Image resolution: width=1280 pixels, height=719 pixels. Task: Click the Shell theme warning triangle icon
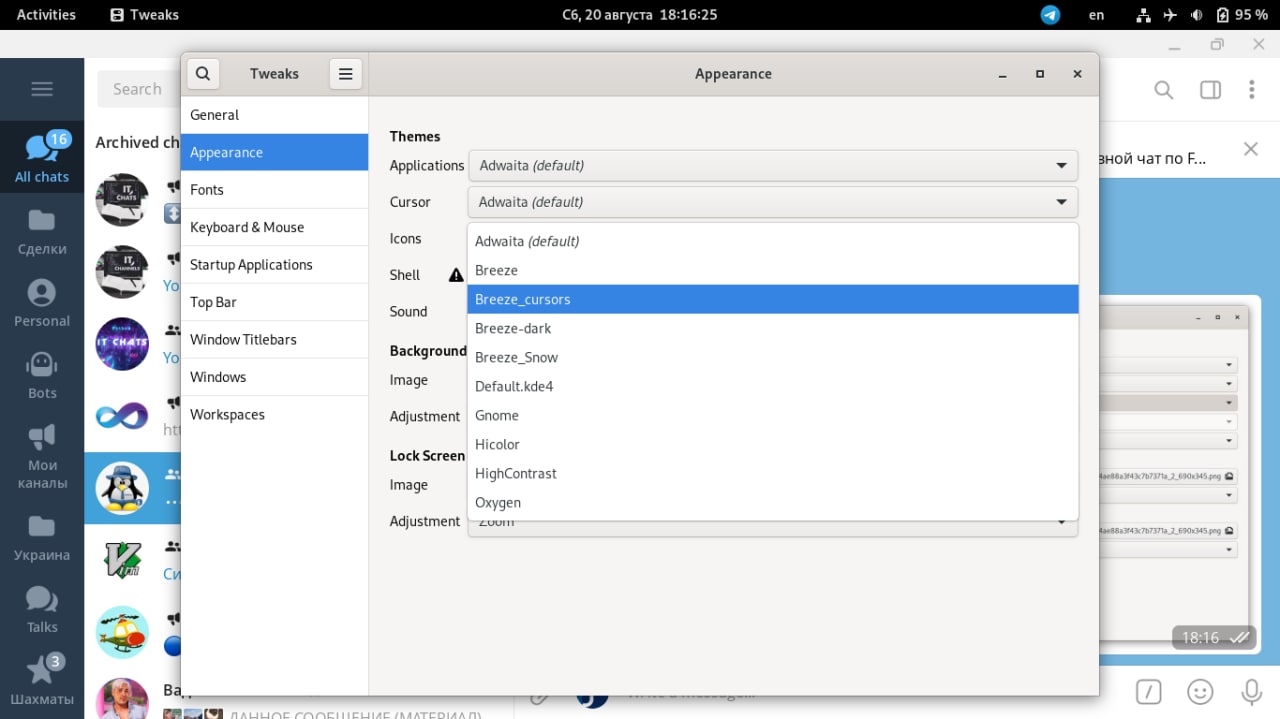coord(456,275)
